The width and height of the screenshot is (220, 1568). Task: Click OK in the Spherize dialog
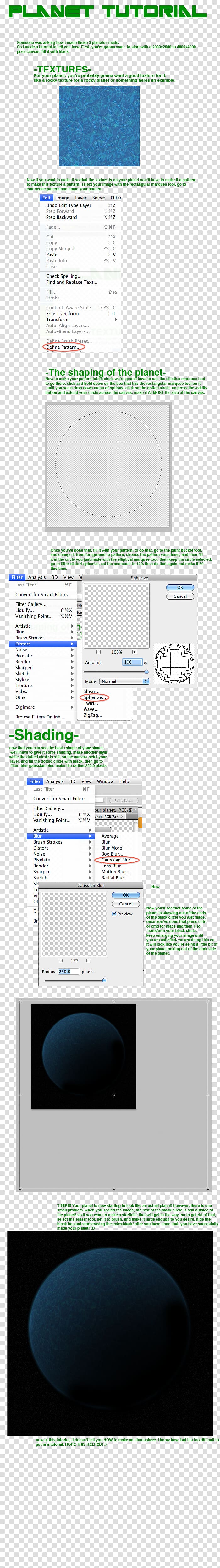(180, 587)
